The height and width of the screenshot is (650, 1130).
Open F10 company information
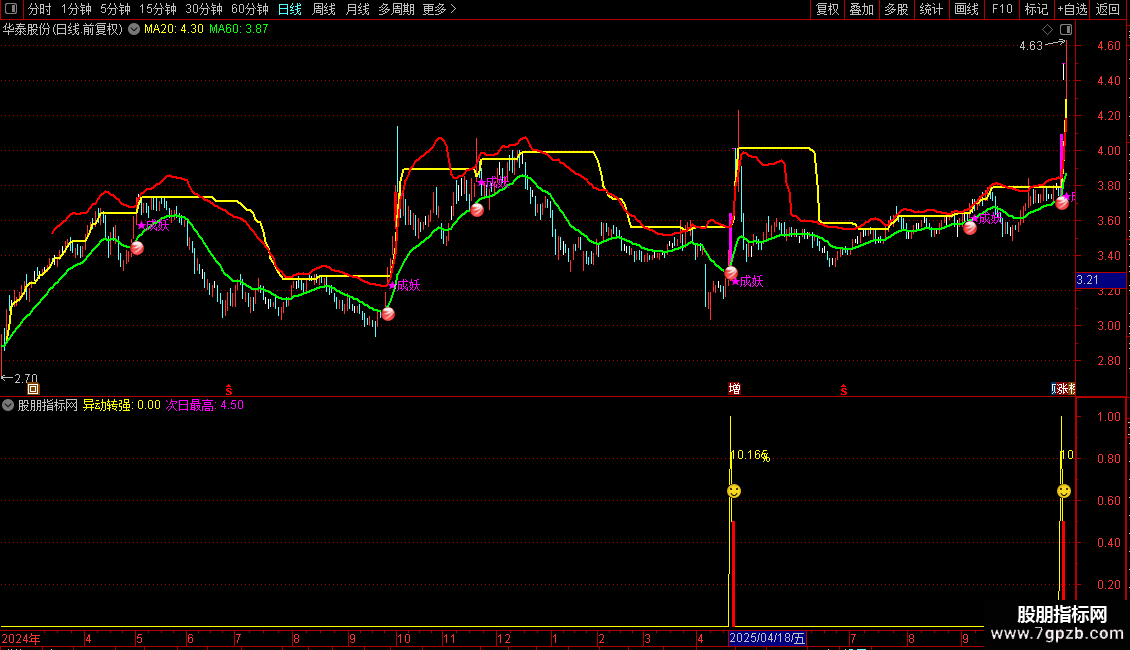pos(1002,9)
